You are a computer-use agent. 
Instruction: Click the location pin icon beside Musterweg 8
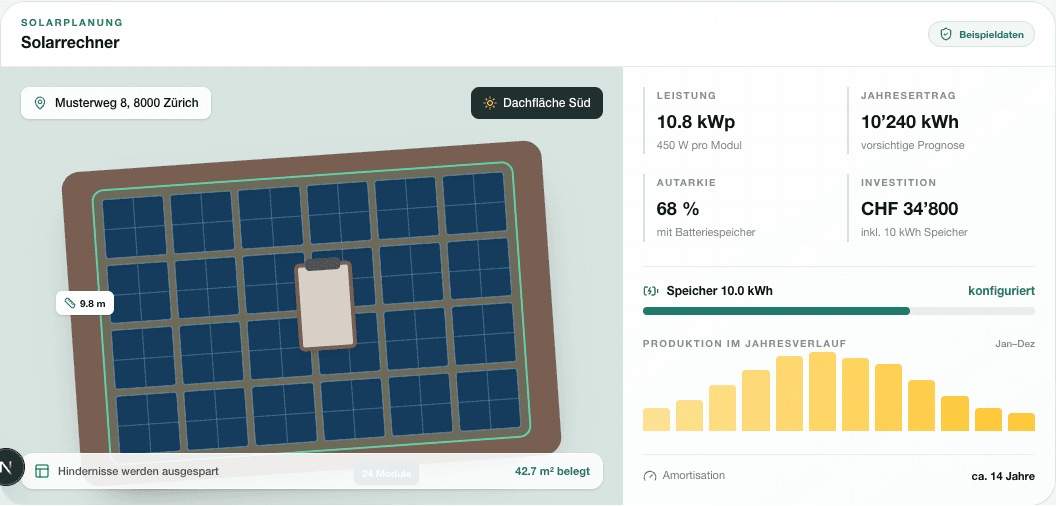[x=40, y=103]
